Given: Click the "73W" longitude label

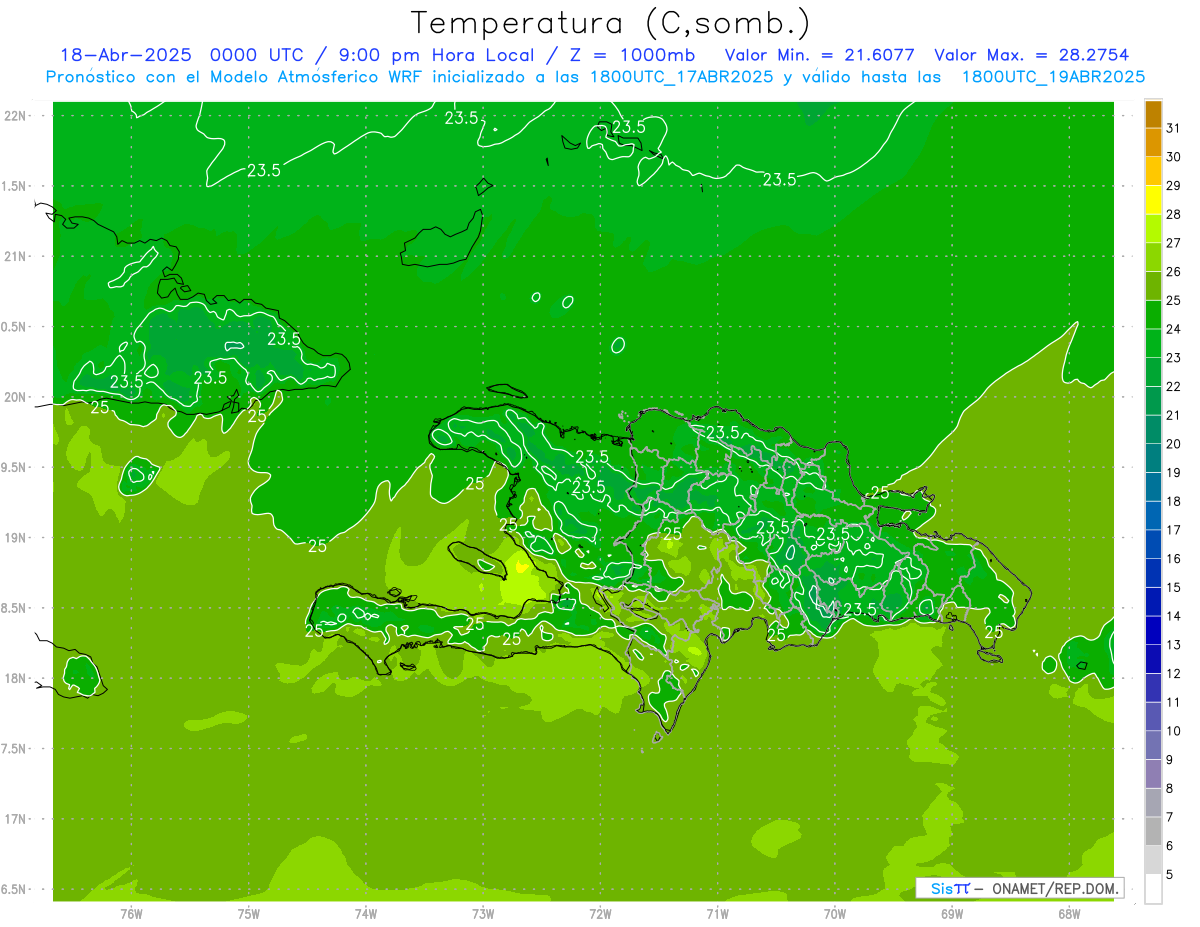Looking at the screenshot, I should (483, 913).
